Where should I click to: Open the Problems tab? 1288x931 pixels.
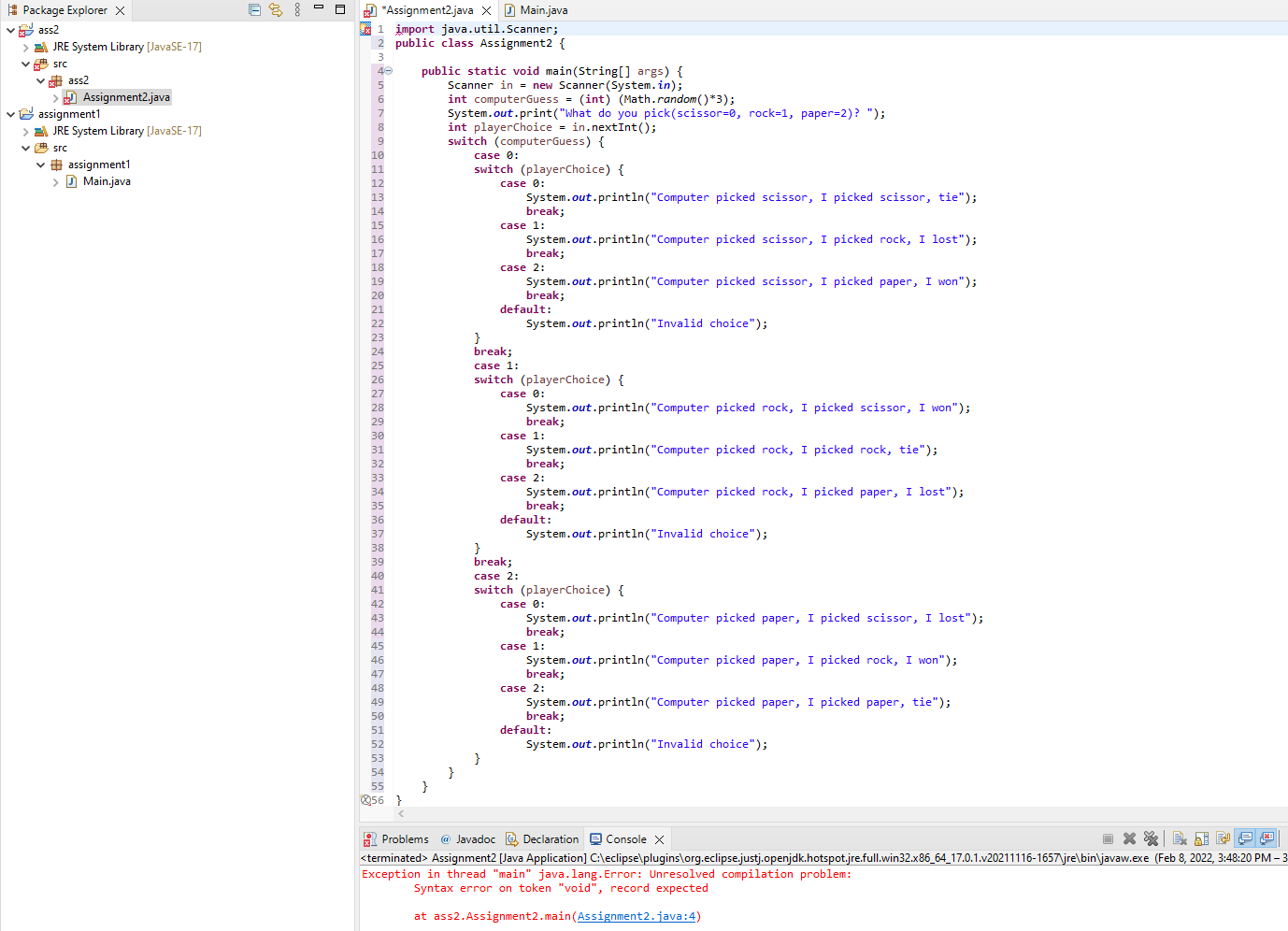(396, 839)
